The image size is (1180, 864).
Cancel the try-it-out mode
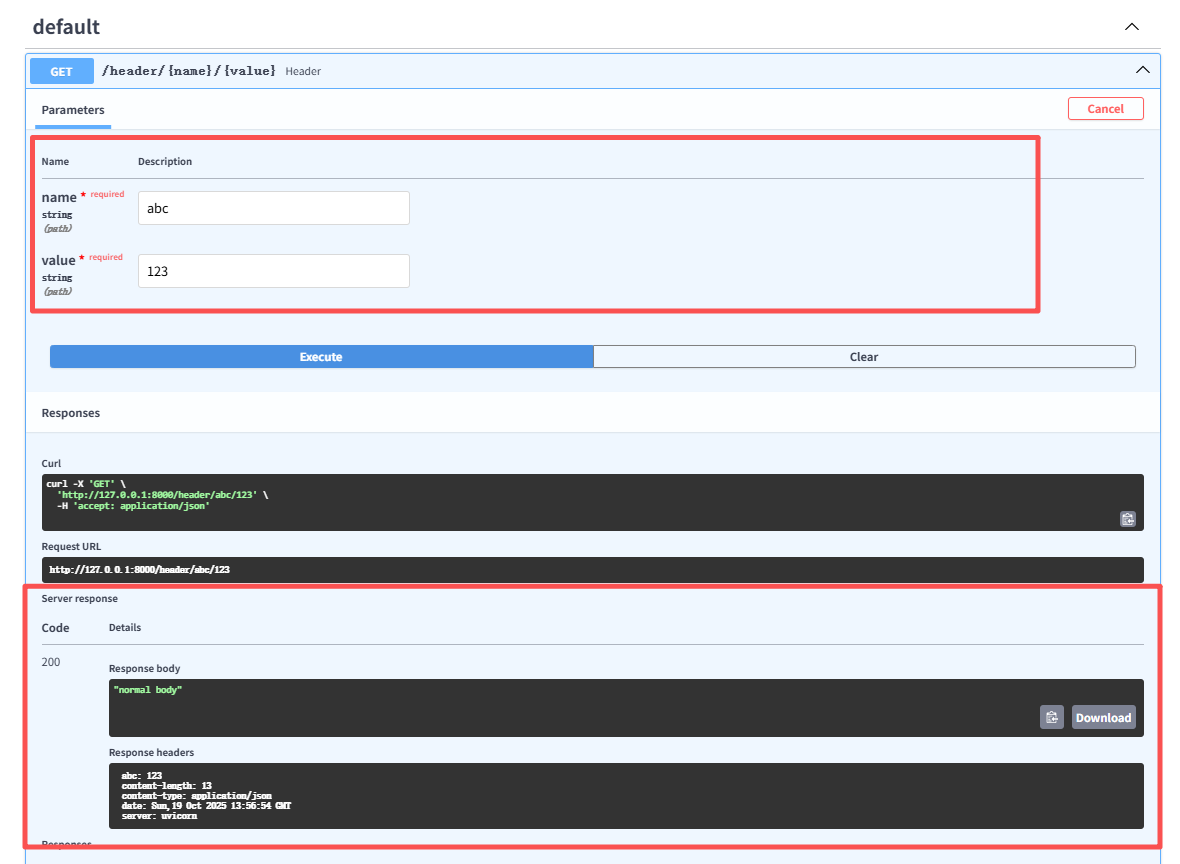pos(1105,108)
